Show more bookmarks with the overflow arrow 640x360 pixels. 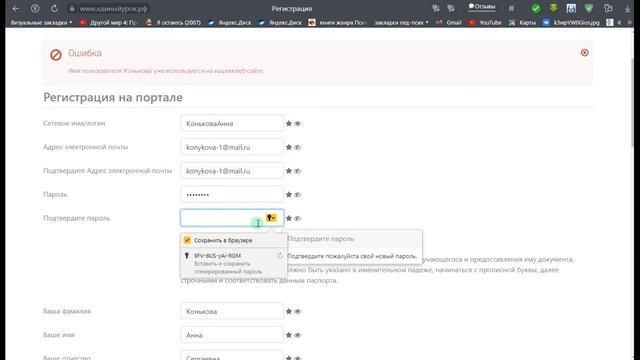tap(629, 22)
